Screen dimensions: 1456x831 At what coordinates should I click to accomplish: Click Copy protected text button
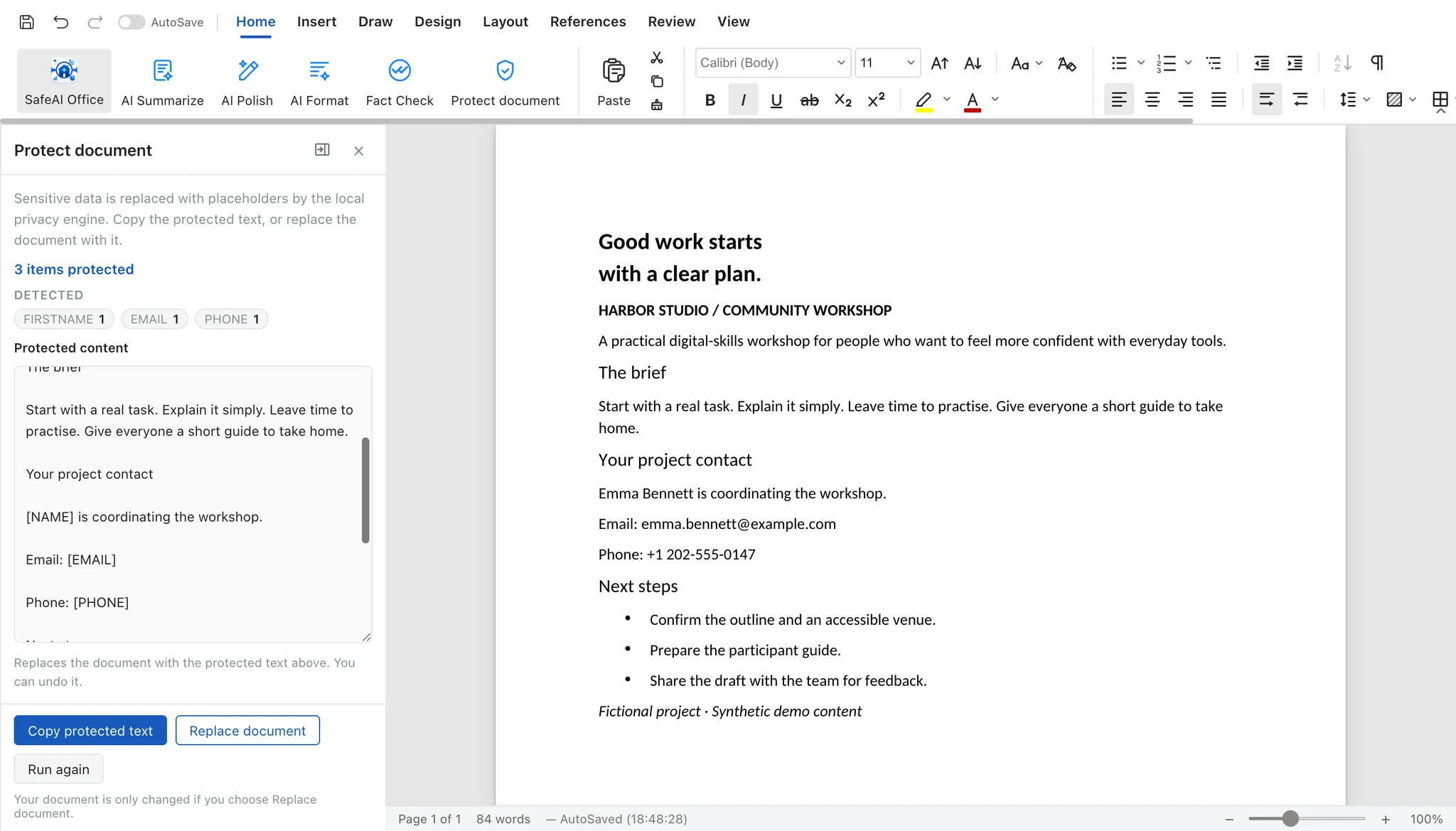point(90,731)
